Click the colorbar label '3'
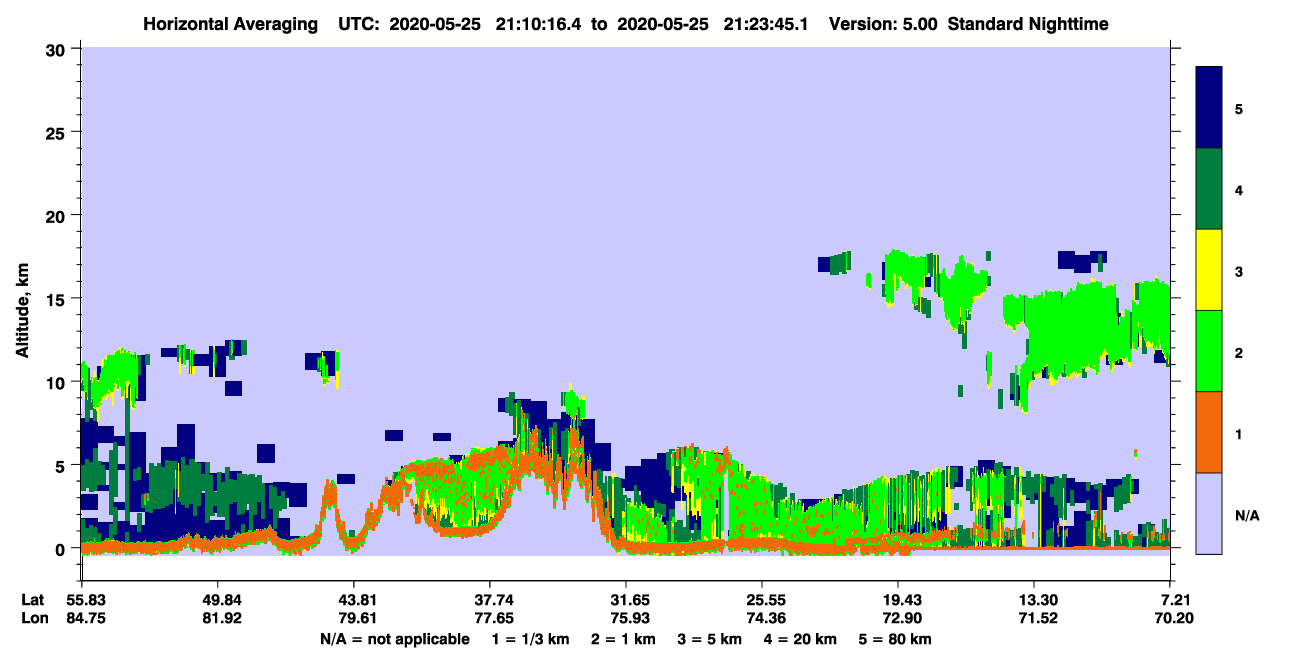 click(x=1239, y=271)
